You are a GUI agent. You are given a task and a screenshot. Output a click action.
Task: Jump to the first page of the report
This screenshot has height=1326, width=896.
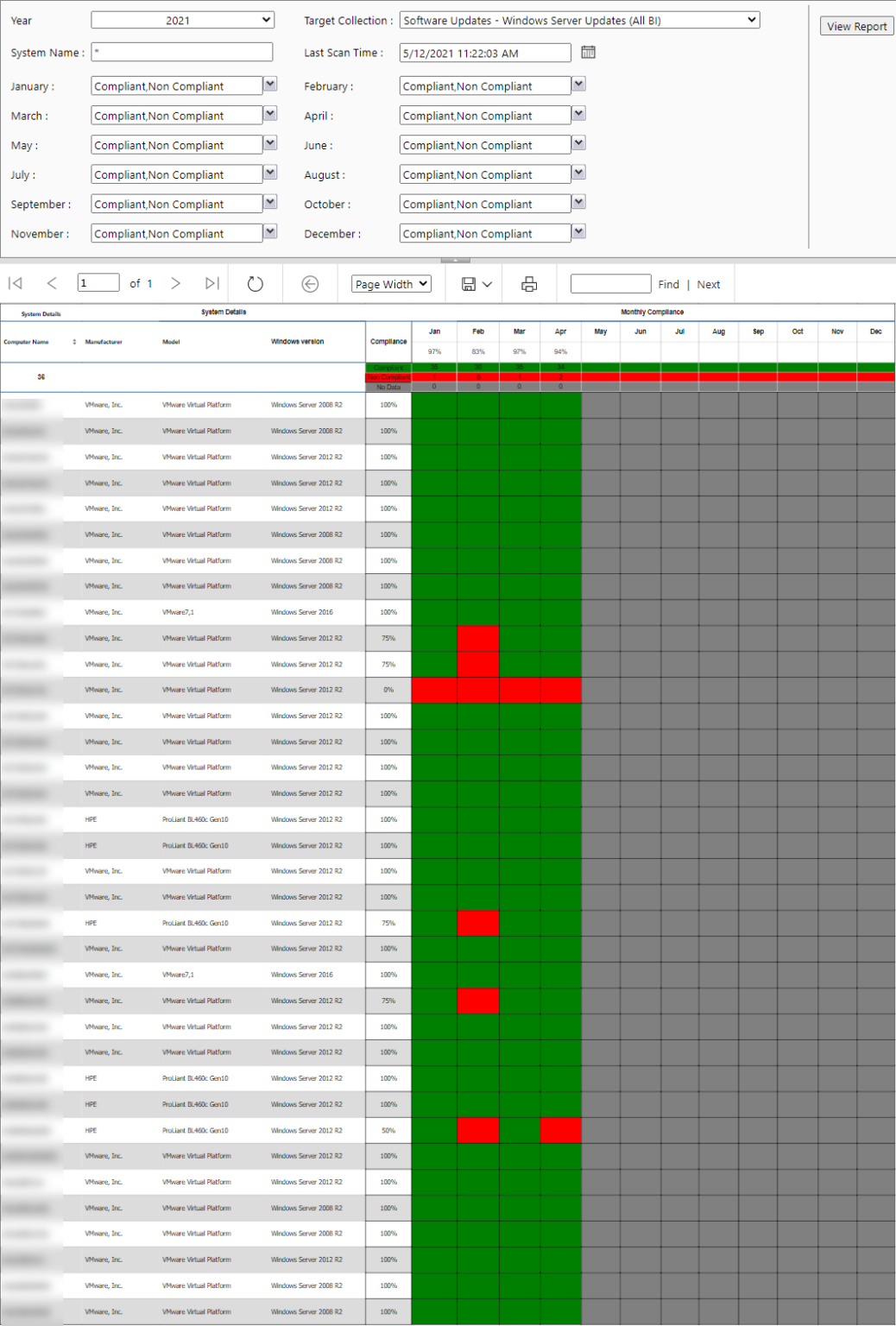(15, 283)
